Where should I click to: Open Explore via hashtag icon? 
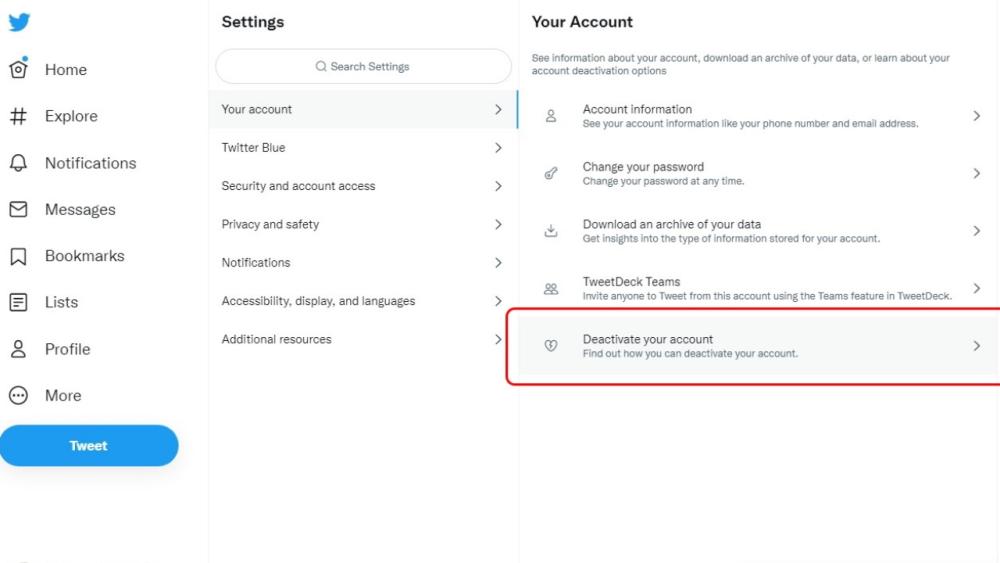(x=18, y=116)
